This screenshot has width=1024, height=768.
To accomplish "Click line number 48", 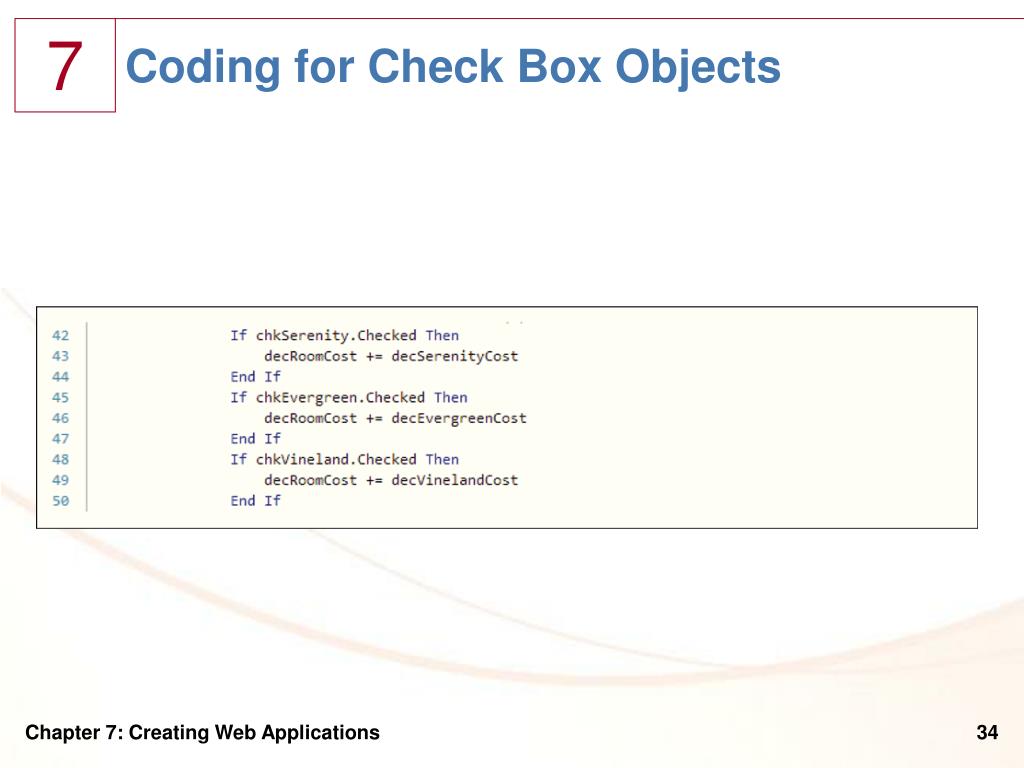I will point(60,460).
